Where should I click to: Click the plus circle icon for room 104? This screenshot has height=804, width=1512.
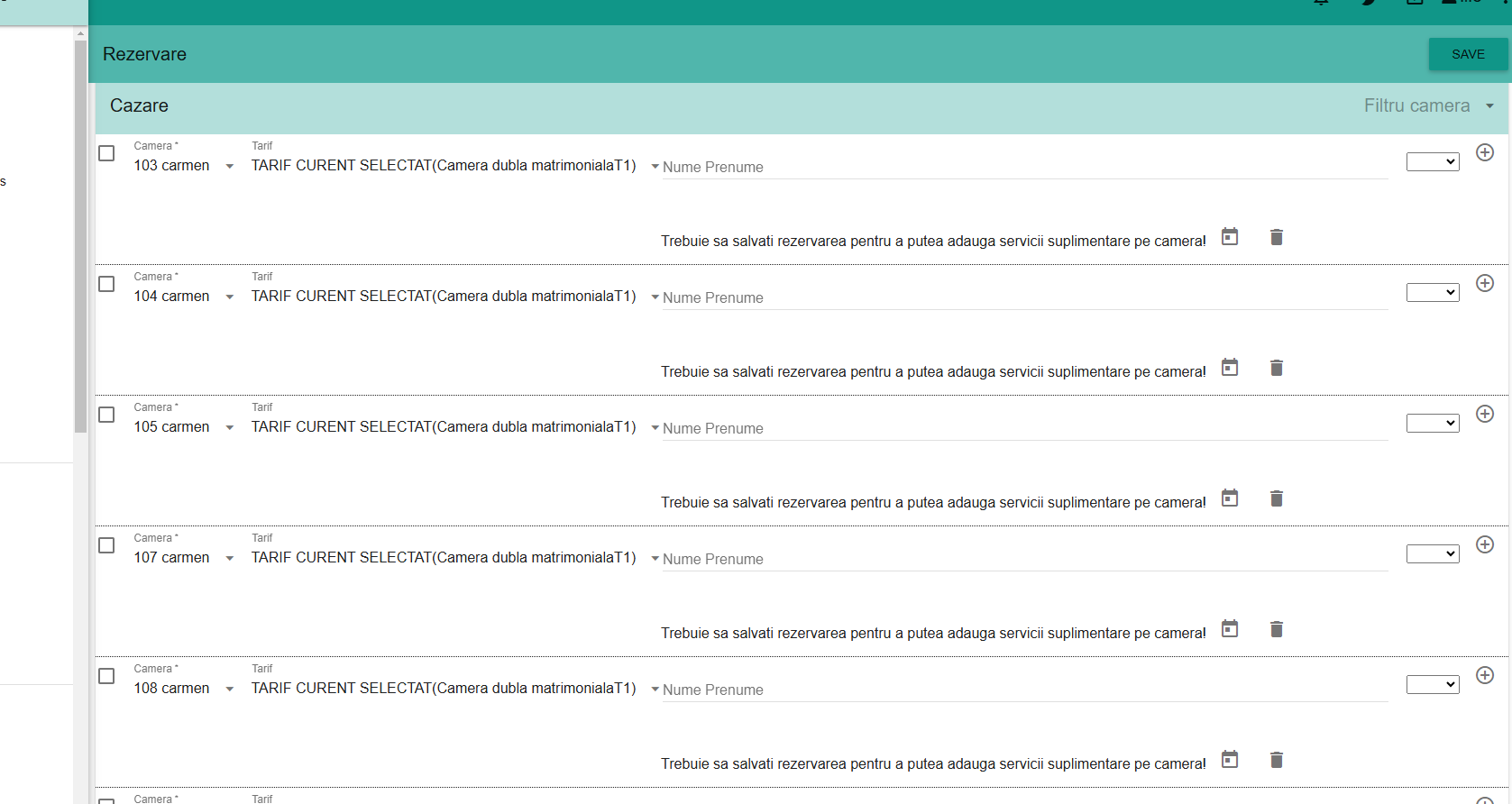coord(1485,283)
